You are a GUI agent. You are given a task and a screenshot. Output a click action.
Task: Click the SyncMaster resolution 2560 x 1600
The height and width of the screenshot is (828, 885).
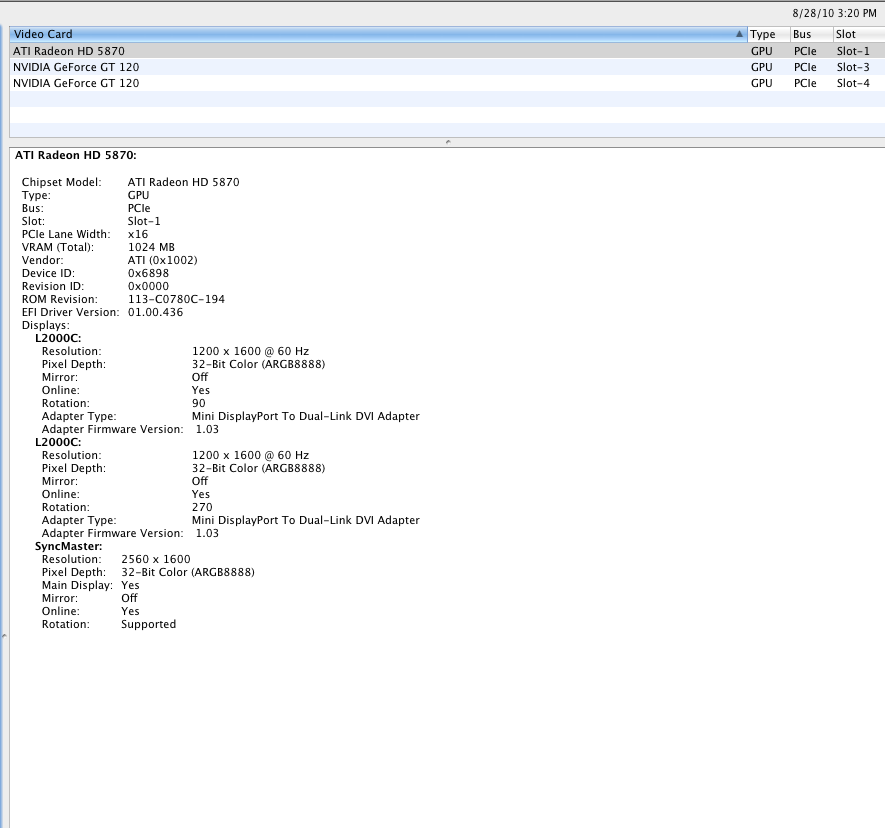tap(156, 559)
